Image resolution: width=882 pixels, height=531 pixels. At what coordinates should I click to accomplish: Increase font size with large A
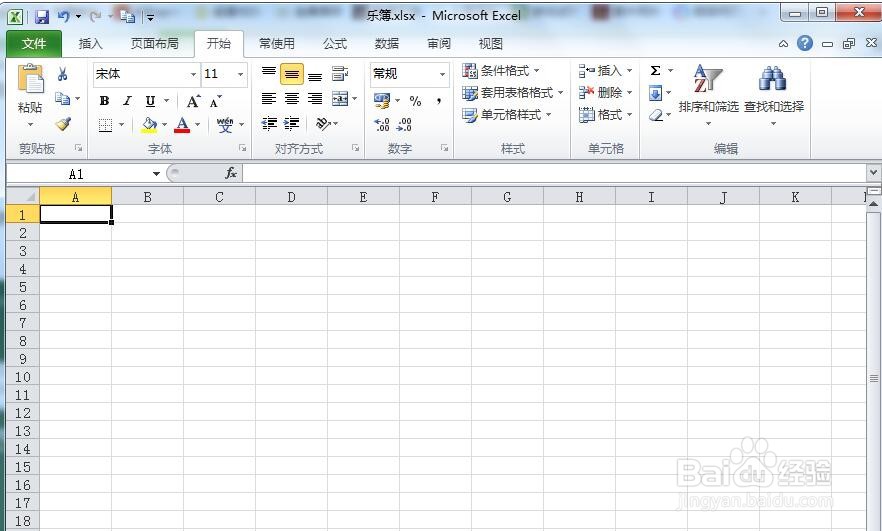click(193, 101)
